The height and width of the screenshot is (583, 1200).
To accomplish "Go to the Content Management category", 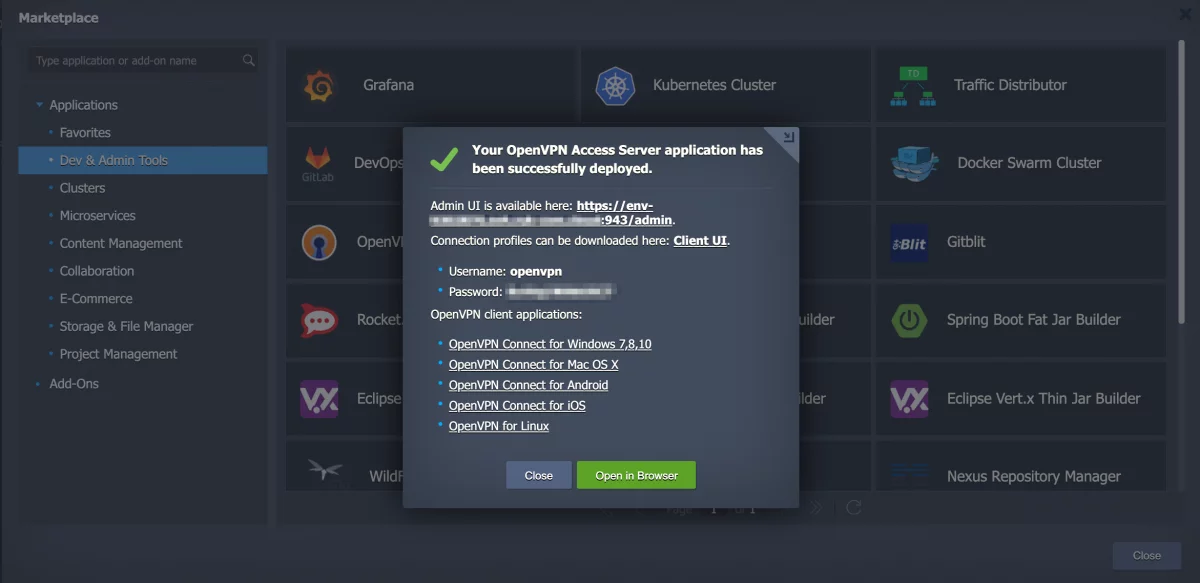I will click(x=121, y=244).
